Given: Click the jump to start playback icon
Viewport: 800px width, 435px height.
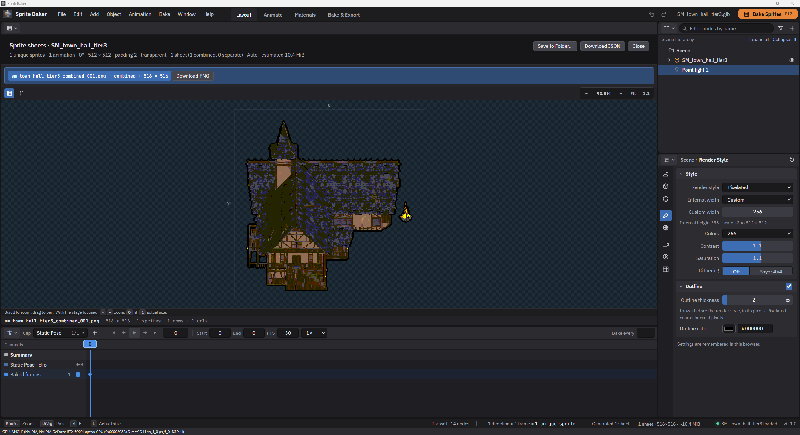Looking at the screenshot, I should [x=113, y=334].
